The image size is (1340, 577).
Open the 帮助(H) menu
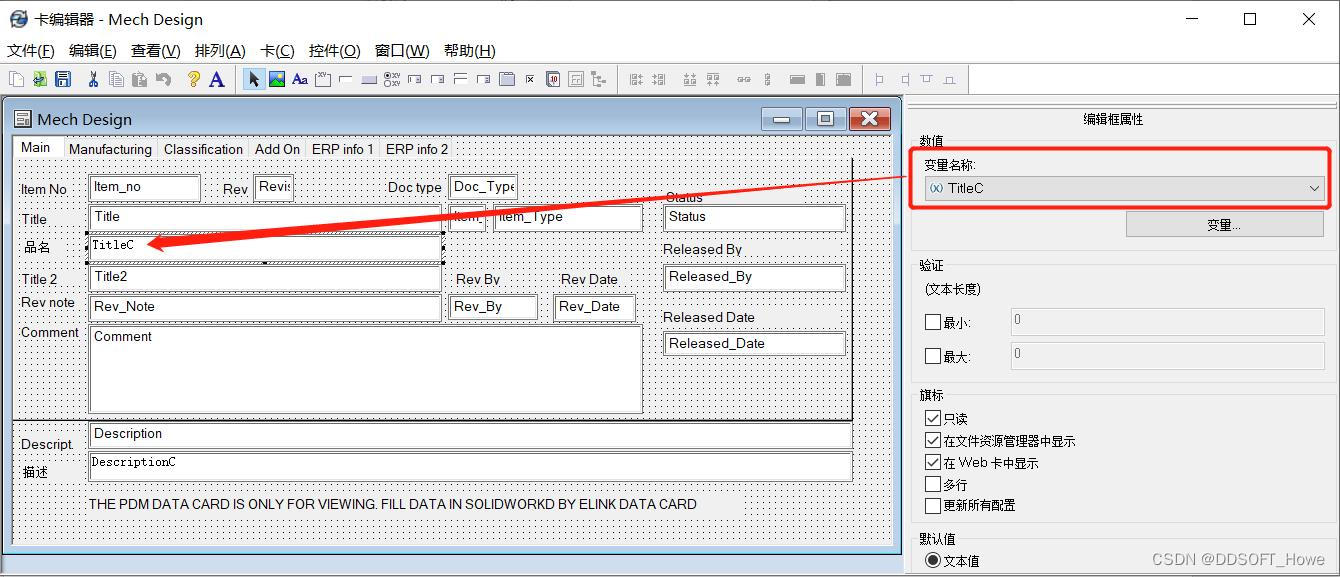tap(469, 50)
